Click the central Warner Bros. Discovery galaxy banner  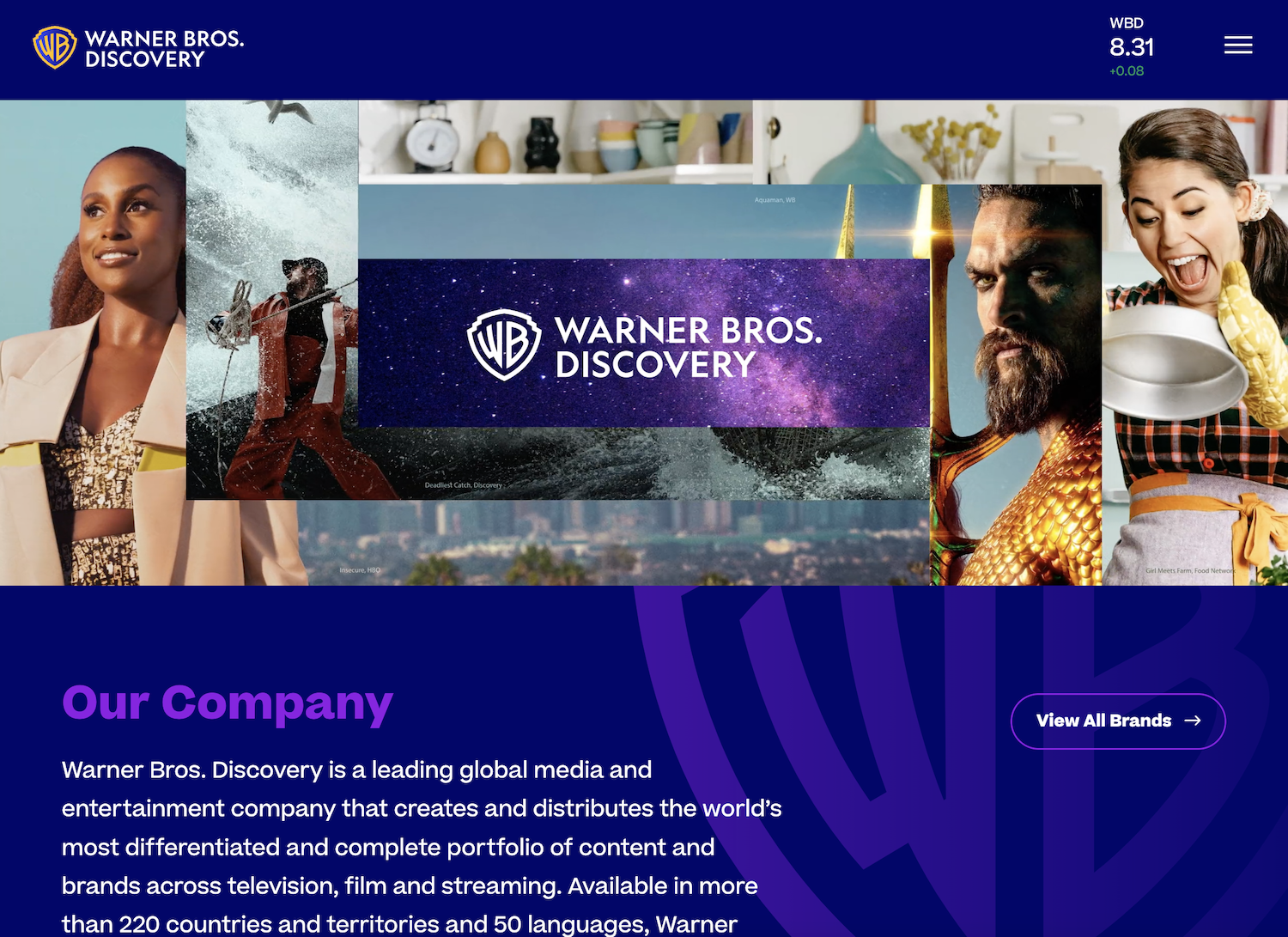pos(644,344)
